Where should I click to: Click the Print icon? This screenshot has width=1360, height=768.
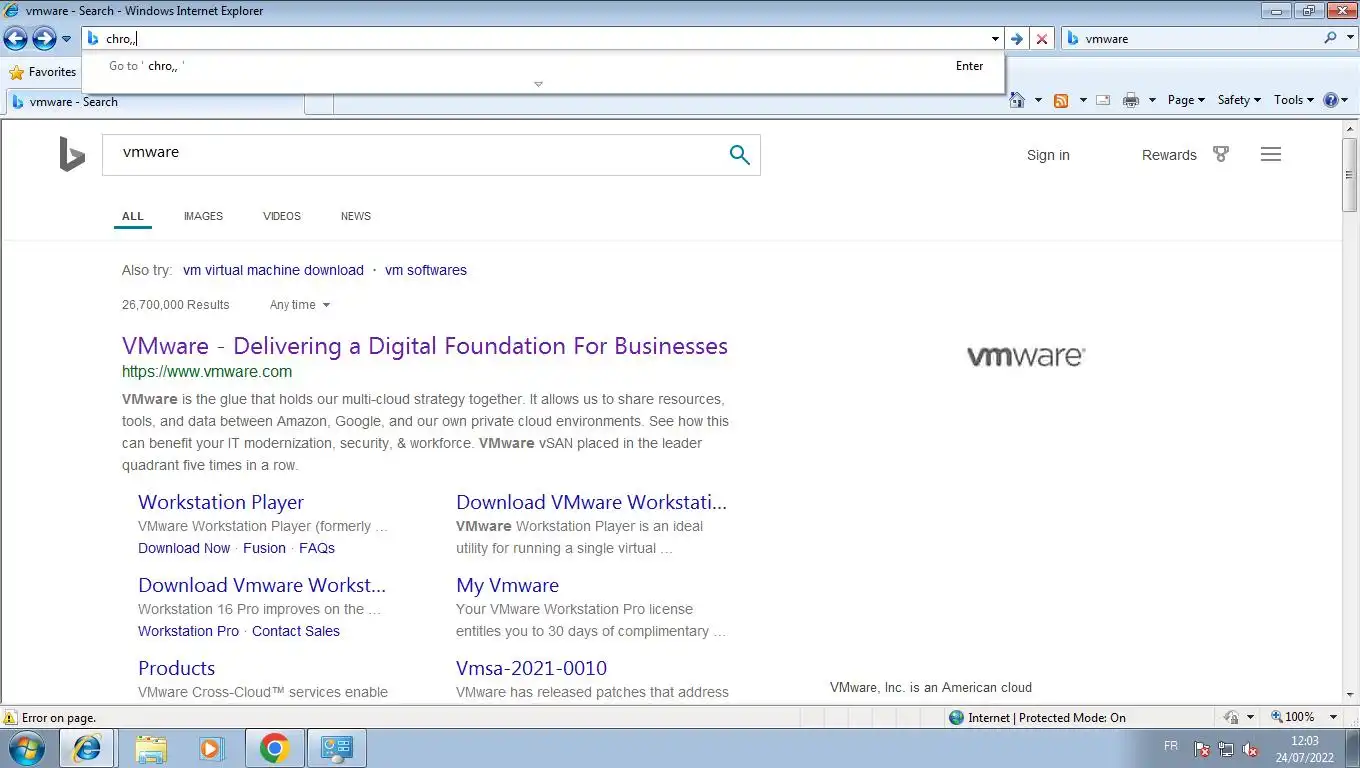click(1131, 100)
